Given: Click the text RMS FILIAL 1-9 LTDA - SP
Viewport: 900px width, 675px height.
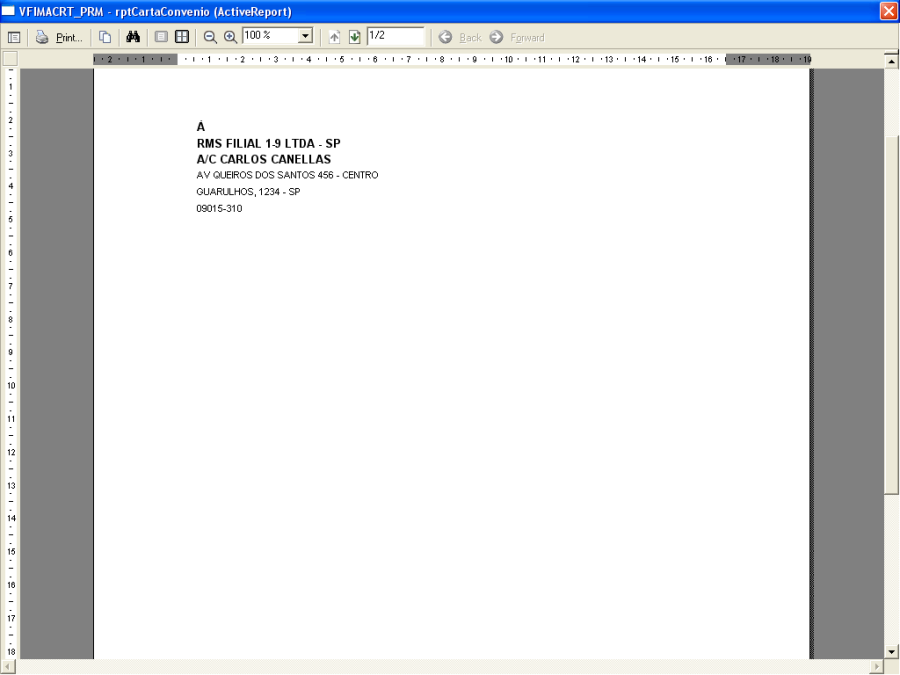Looking at the screenshot, I should pos(269,143).
